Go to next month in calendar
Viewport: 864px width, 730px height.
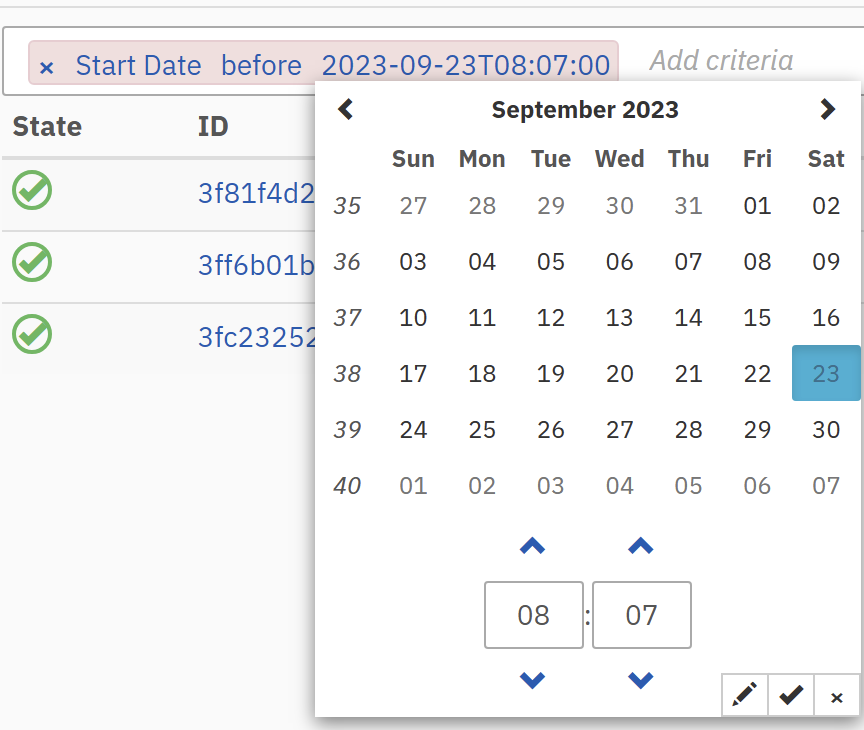click(x=827, y=109)
